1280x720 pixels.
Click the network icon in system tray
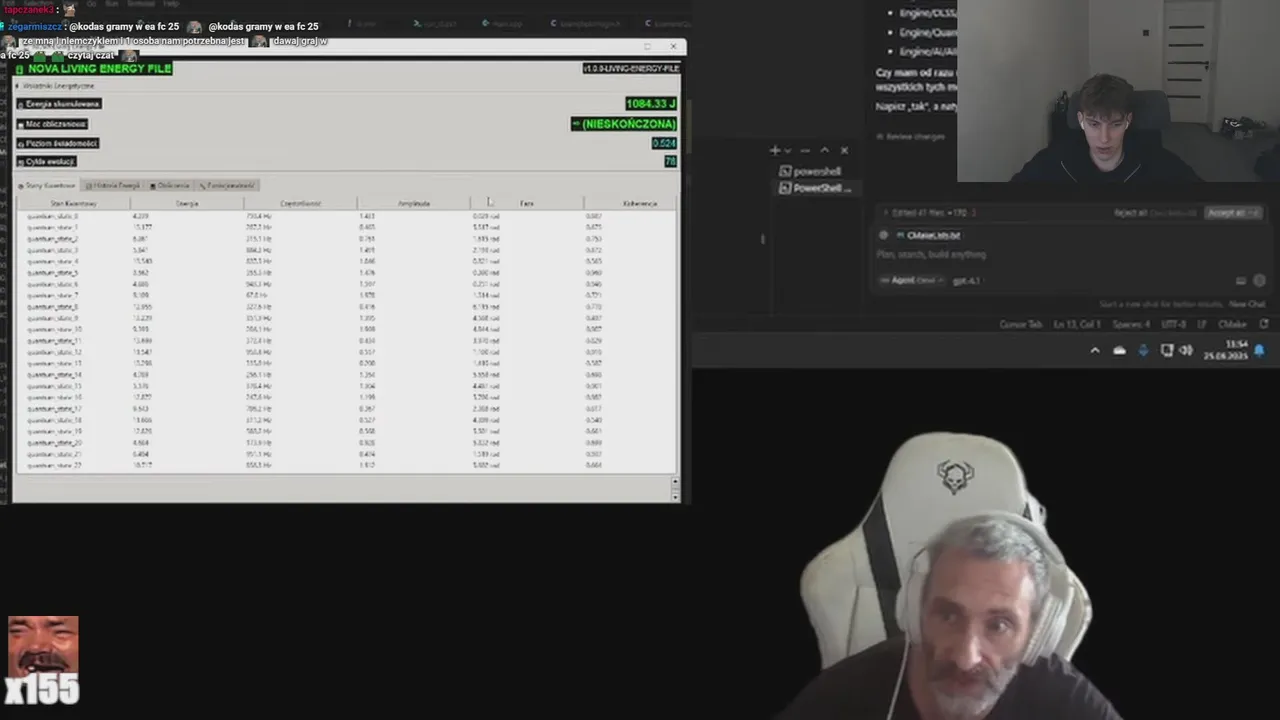[1167, 350]
